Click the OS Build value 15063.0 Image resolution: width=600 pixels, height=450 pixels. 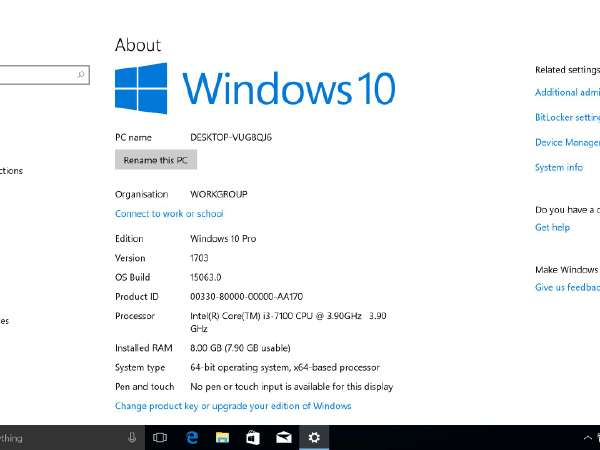(205, 277)
